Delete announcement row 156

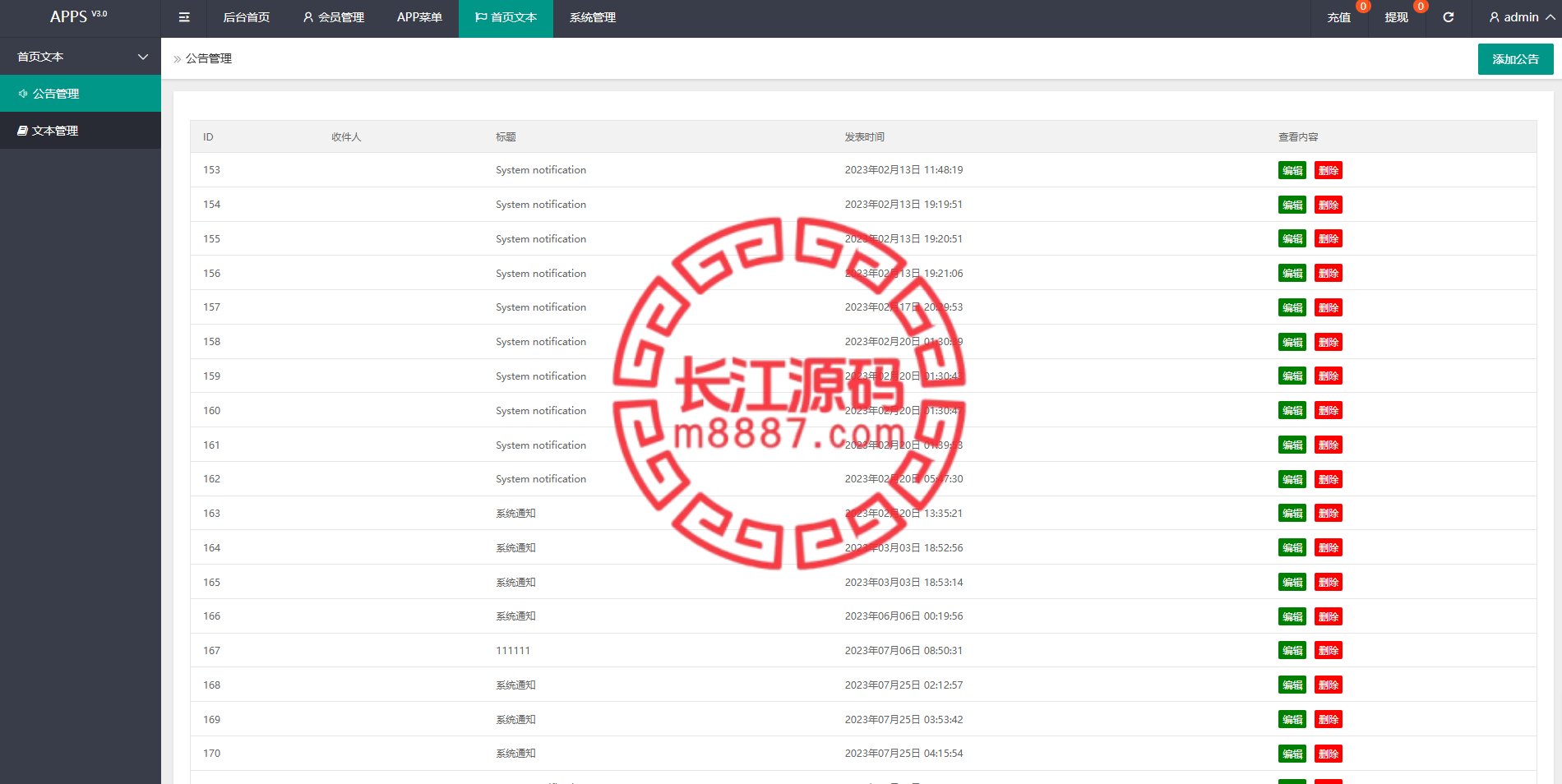click(1329, 274)
